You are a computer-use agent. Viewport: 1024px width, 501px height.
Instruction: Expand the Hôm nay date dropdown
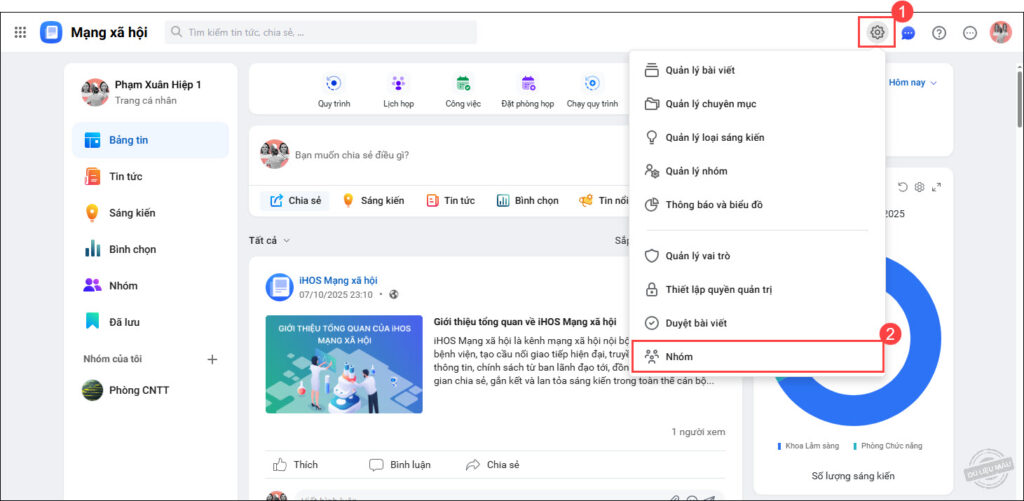(912, 83)
